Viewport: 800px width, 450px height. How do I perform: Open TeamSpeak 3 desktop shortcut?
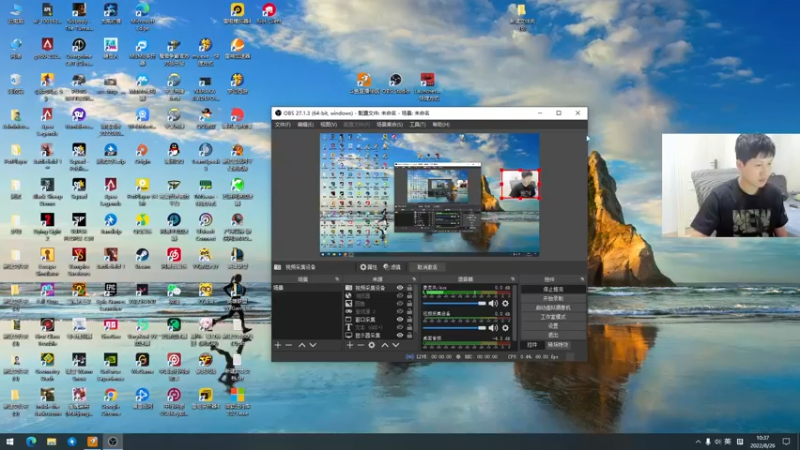[x=206, y=157]
